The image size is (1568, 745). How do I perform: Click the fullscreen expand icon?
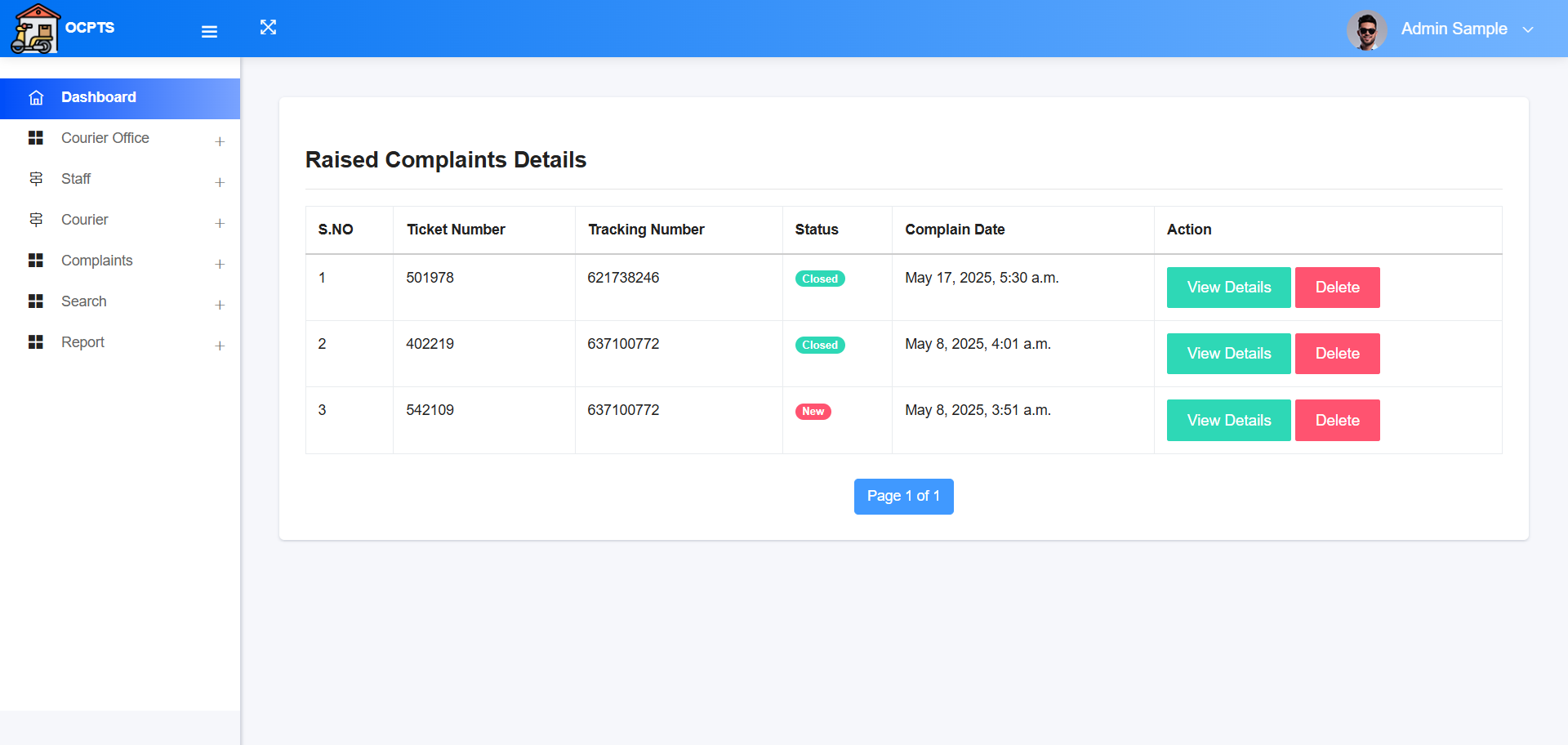268,27
